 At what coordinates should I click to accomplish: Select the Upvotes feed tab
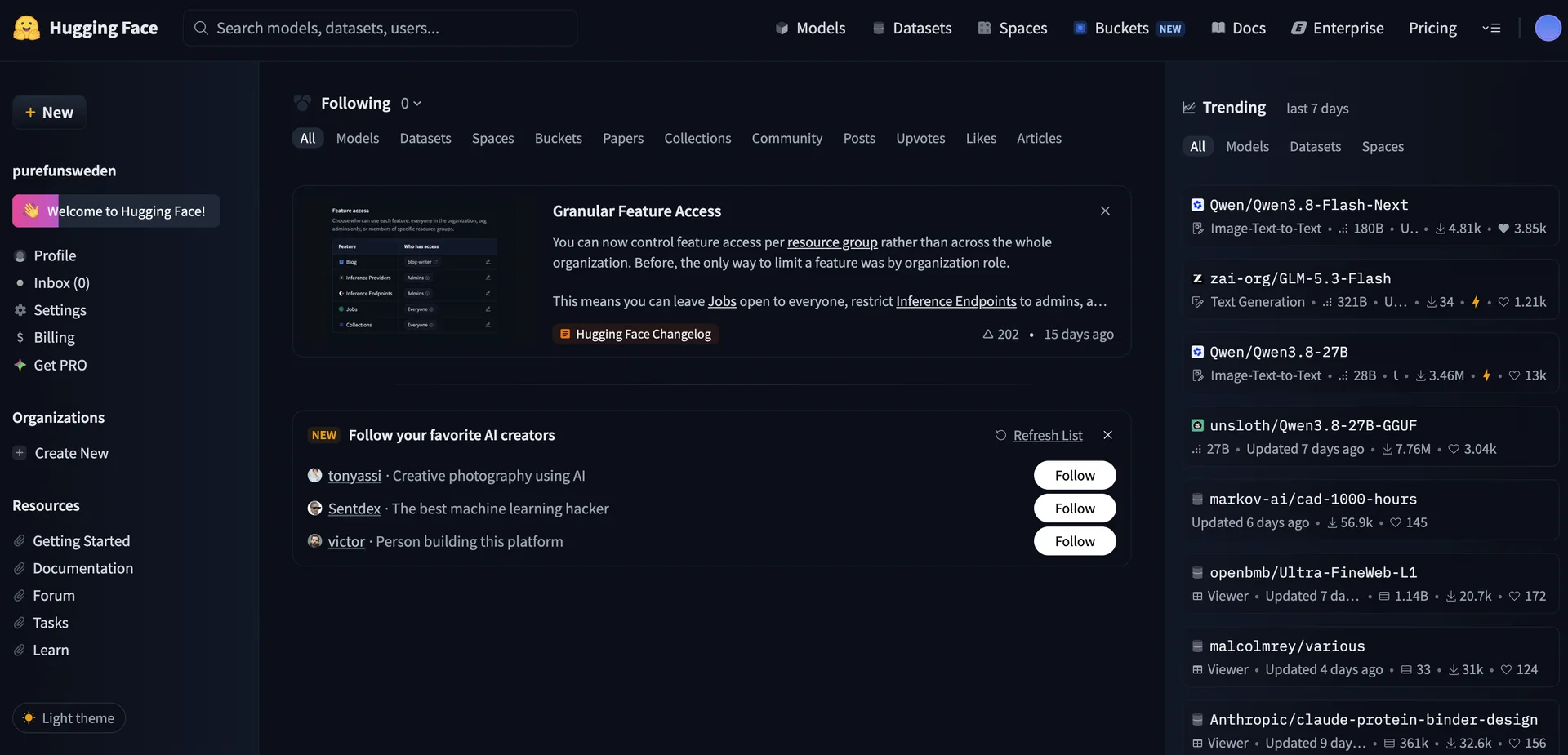(x=920, y=138)
